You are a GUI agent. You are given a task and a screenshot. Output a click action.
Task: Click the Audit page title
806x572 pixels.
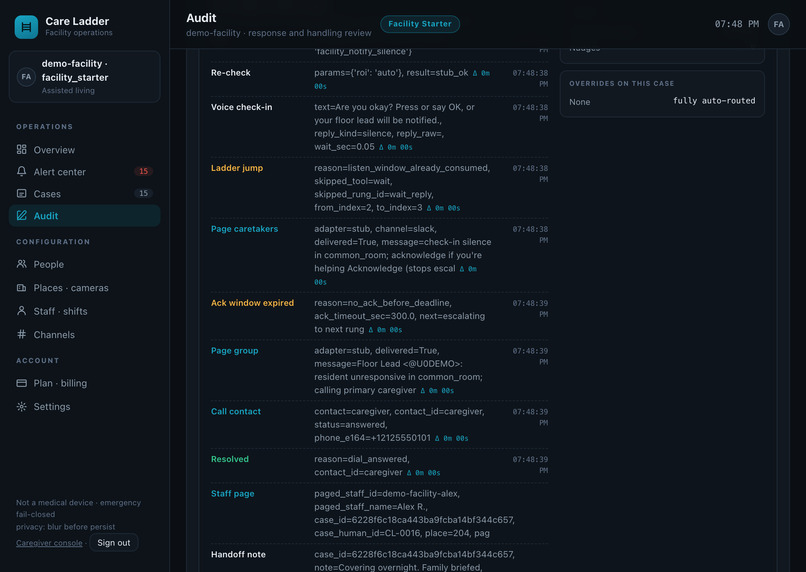click(x=201, y=18)
